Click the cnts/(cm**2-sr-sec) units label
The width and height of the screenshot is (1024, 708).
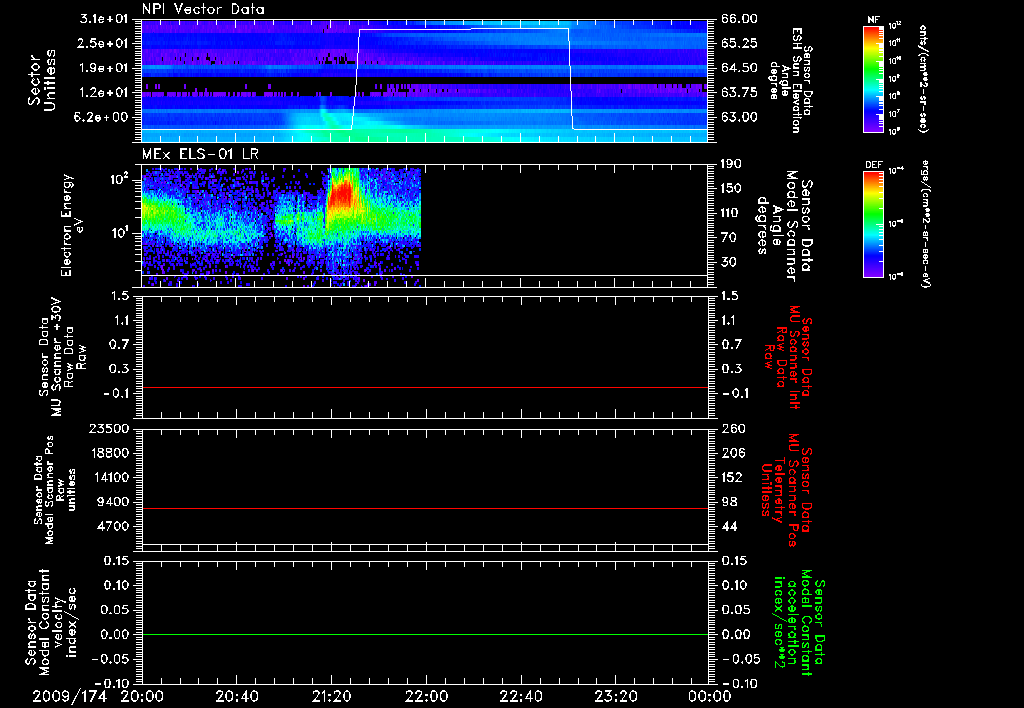tap(923, 79)
